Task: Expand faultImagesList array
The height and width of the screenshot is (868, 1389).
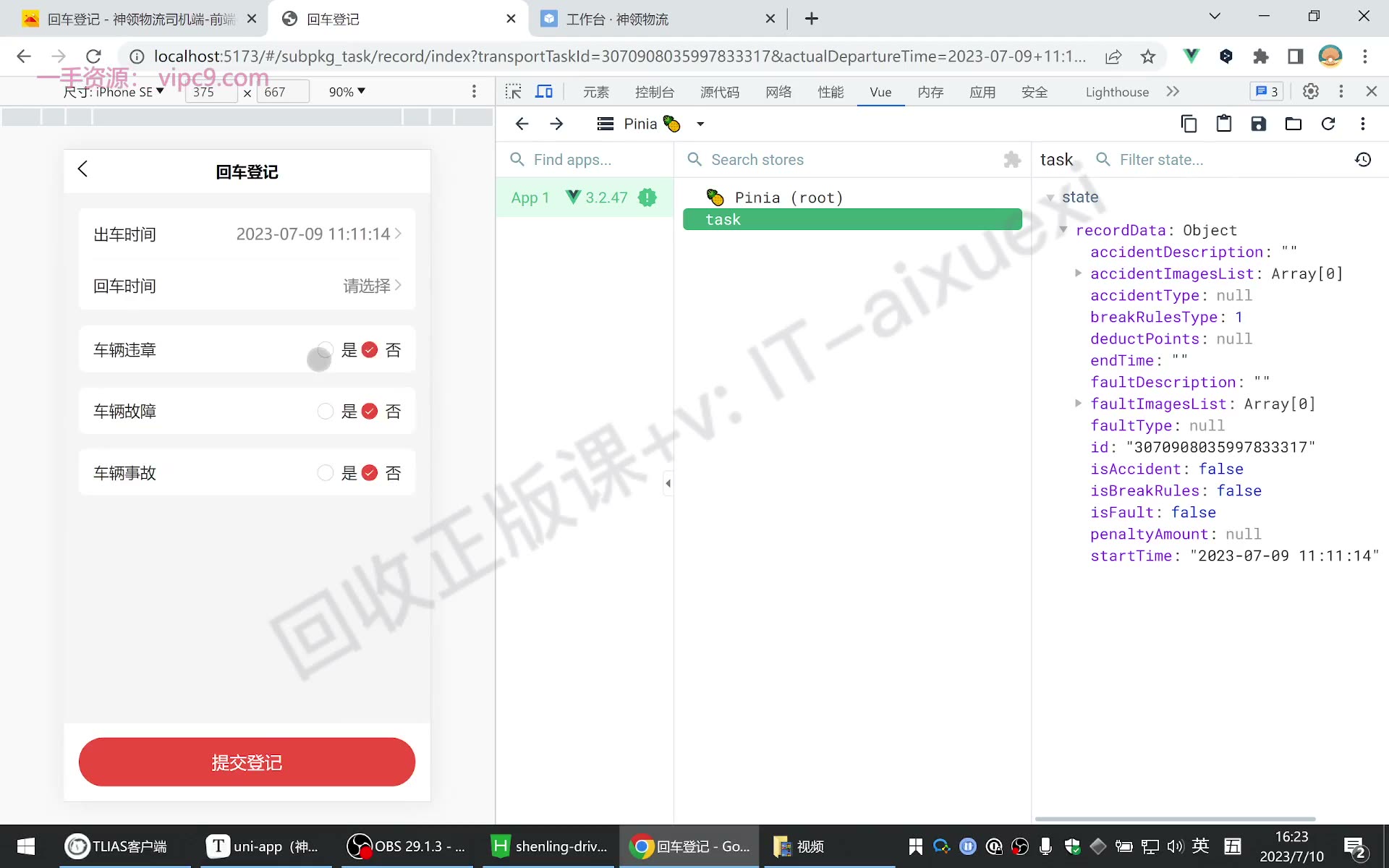Action: click(x=1078, y=404)
